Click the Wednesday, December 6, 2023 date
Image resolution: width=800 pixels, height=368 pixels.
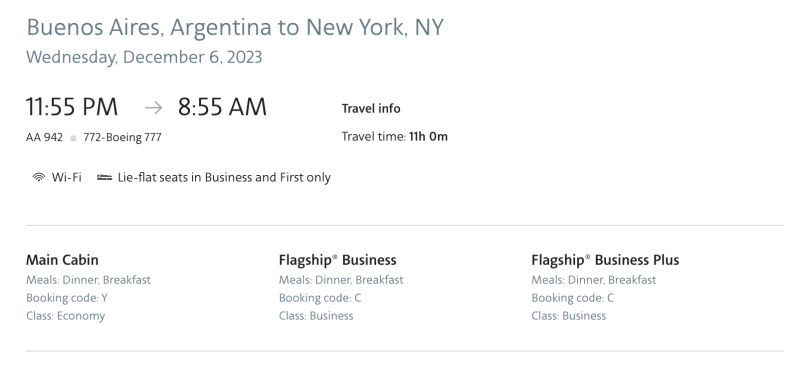[x=144, y=57]
